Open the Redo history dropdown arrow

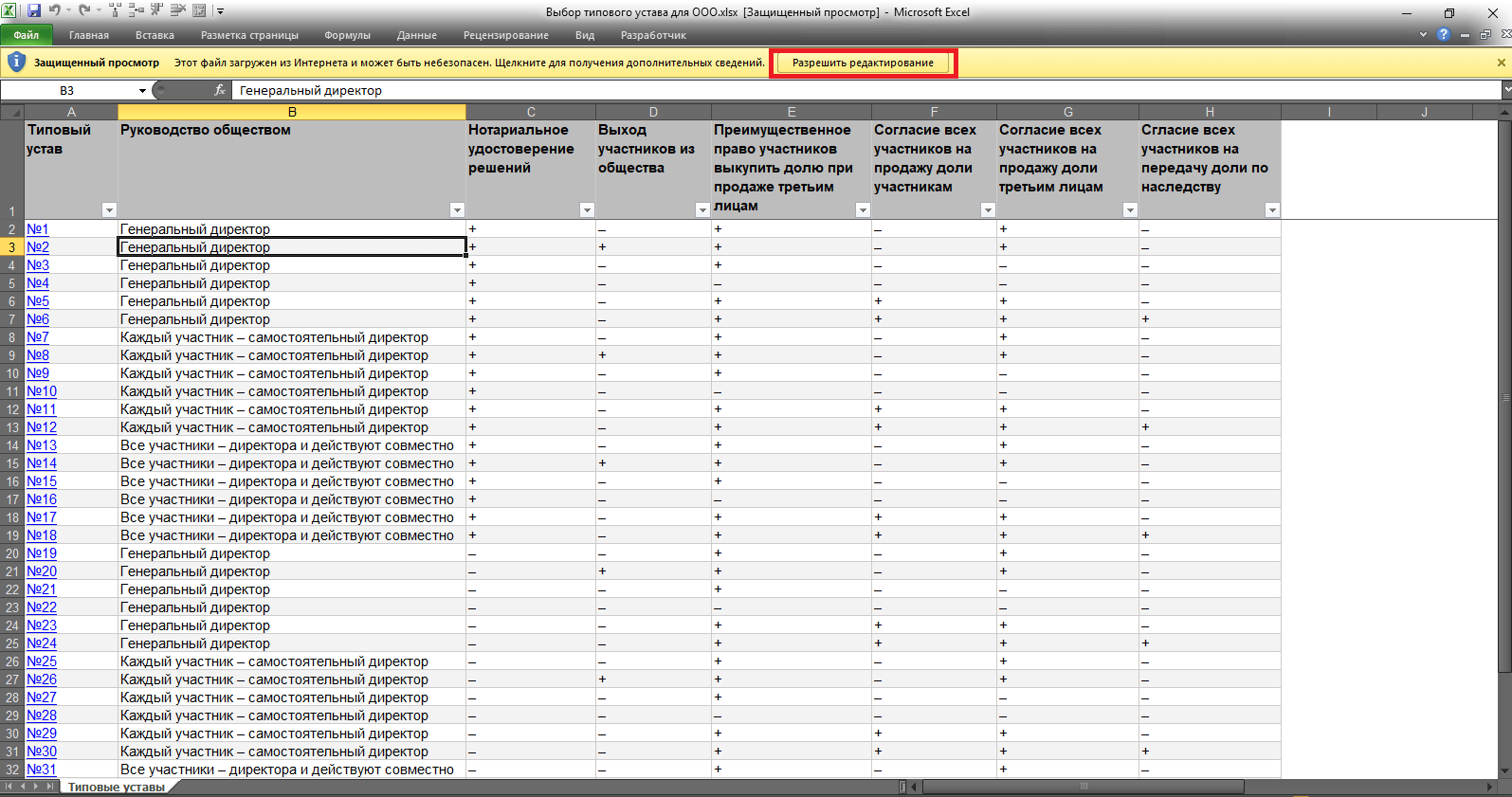99,10
